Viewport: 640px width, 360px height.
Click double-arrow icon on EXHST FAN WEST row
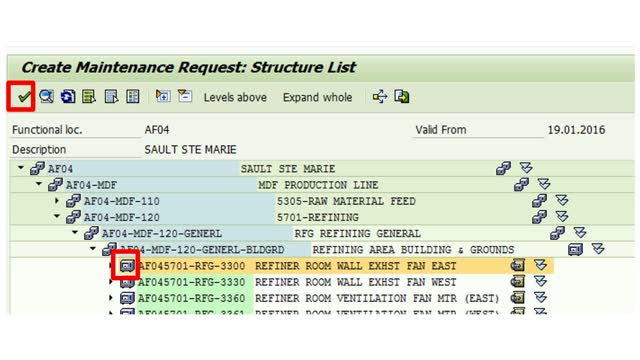(x=540, y=281)
